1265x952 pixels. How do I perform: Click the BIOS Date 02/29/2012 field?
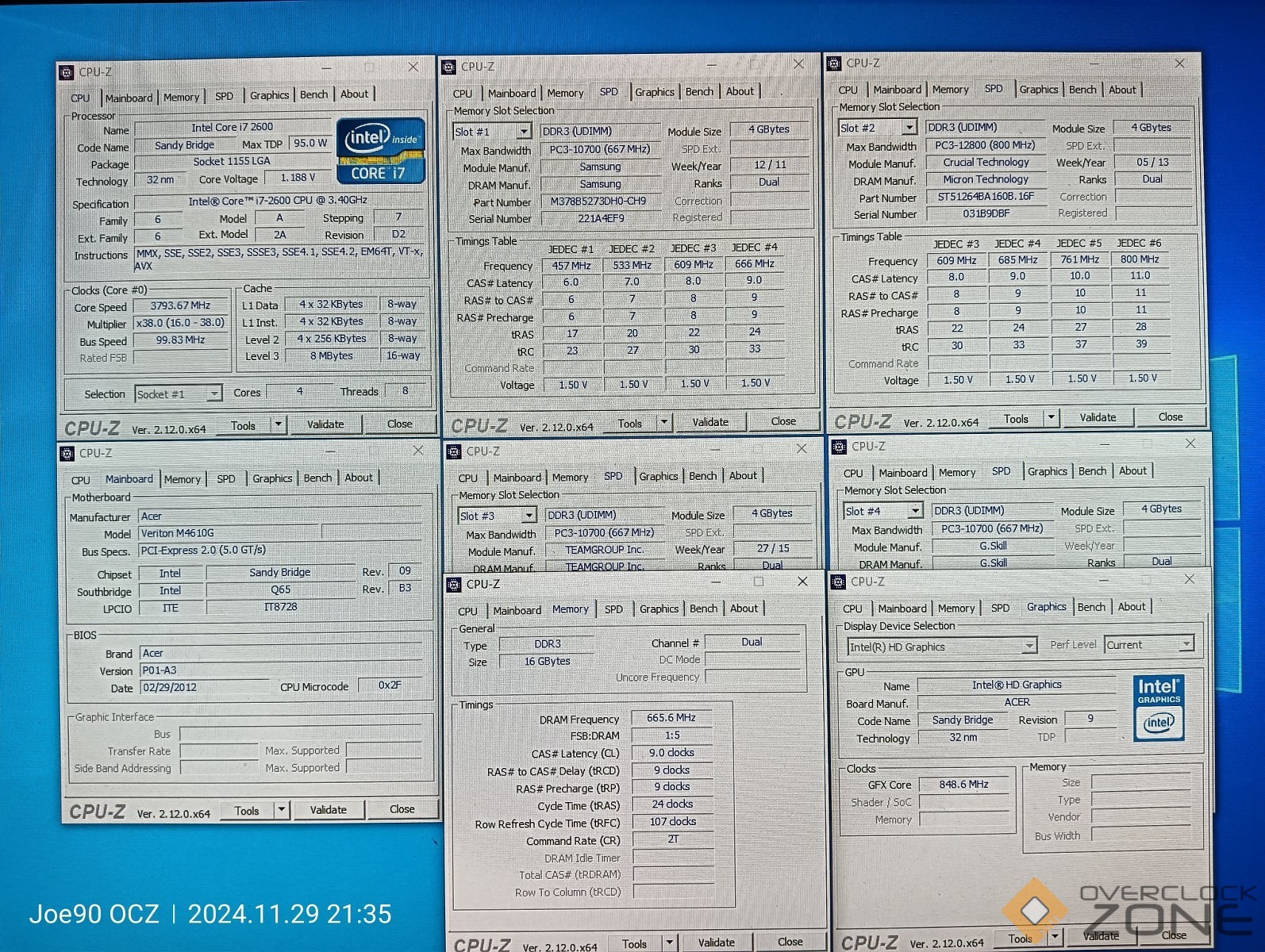pos(206,688)
